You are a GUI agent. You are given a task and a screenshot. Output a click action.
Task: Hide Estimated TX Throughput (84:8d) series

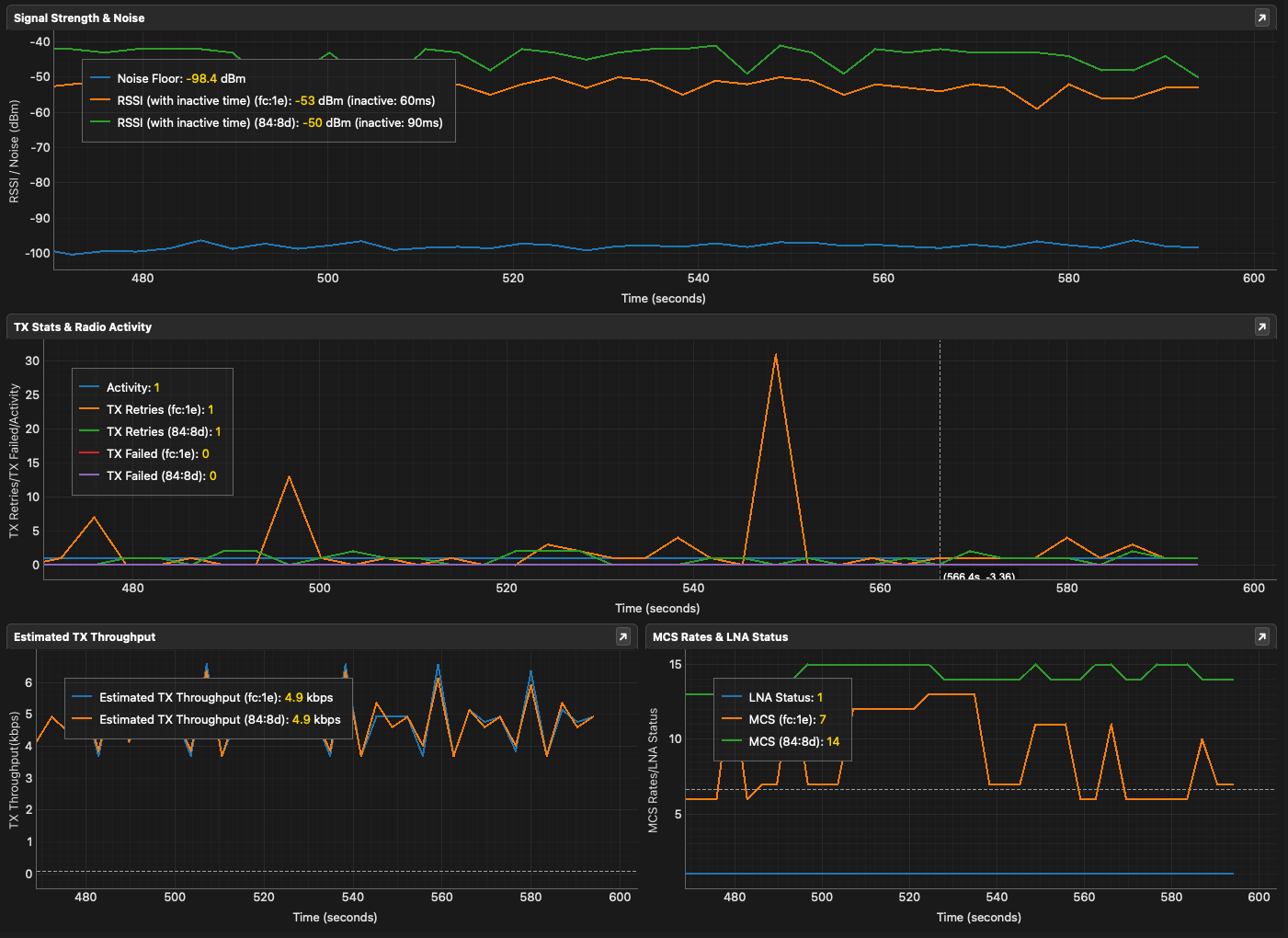click(220, 720)
